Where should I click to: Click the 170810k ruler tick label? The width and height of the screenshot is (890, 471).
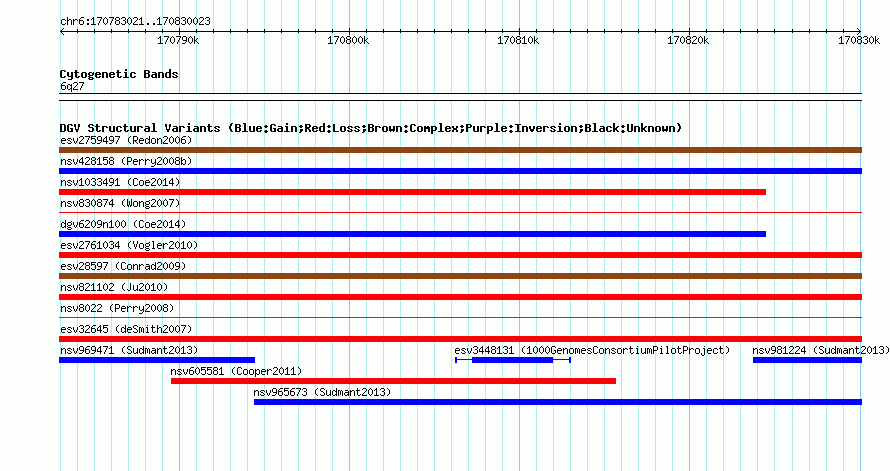pyautogui.click(x=518, y=40)
